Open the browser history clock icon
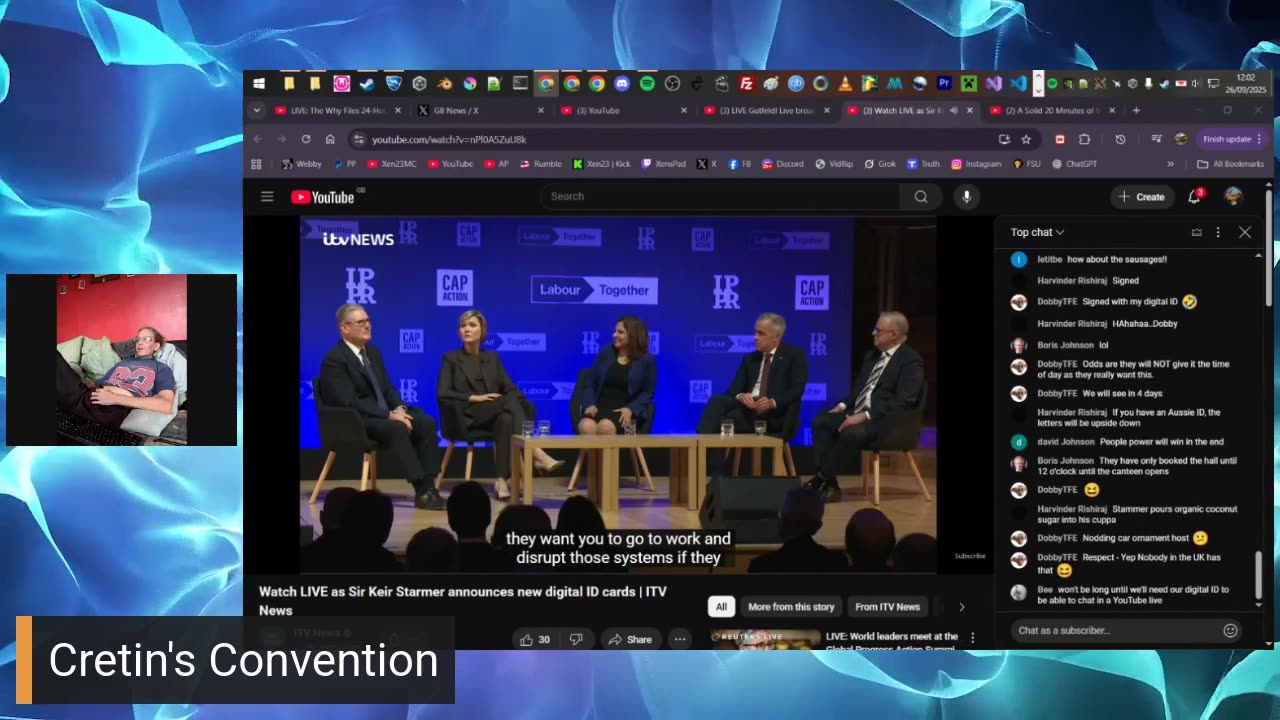Viewport: 1280px width, 720px height. tap(1120, 139)
